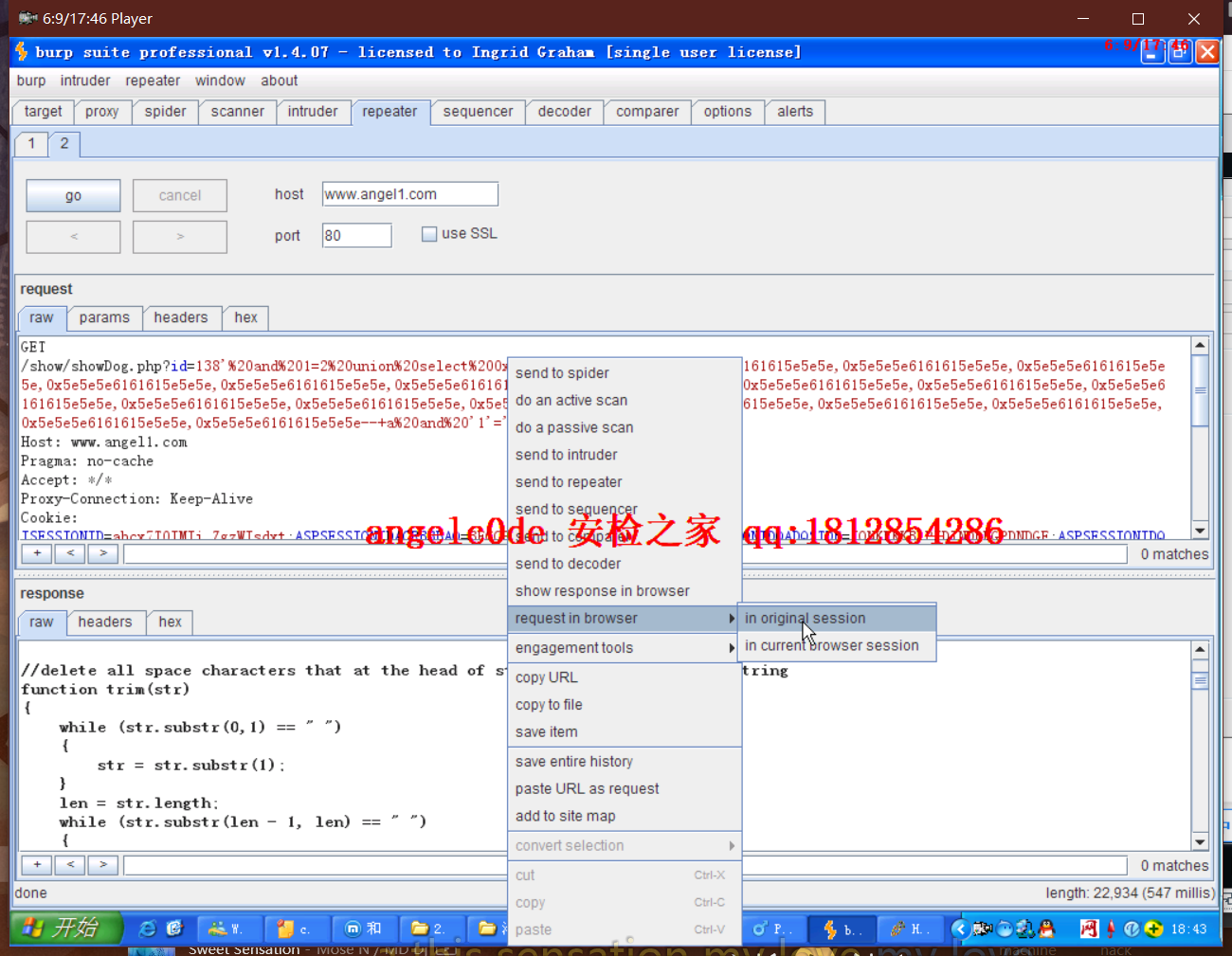Image resolution: width=1232 pixels, height=956 pixels.
Task: Switch to the intruder tool tab
Action: (x=313, y=112)
